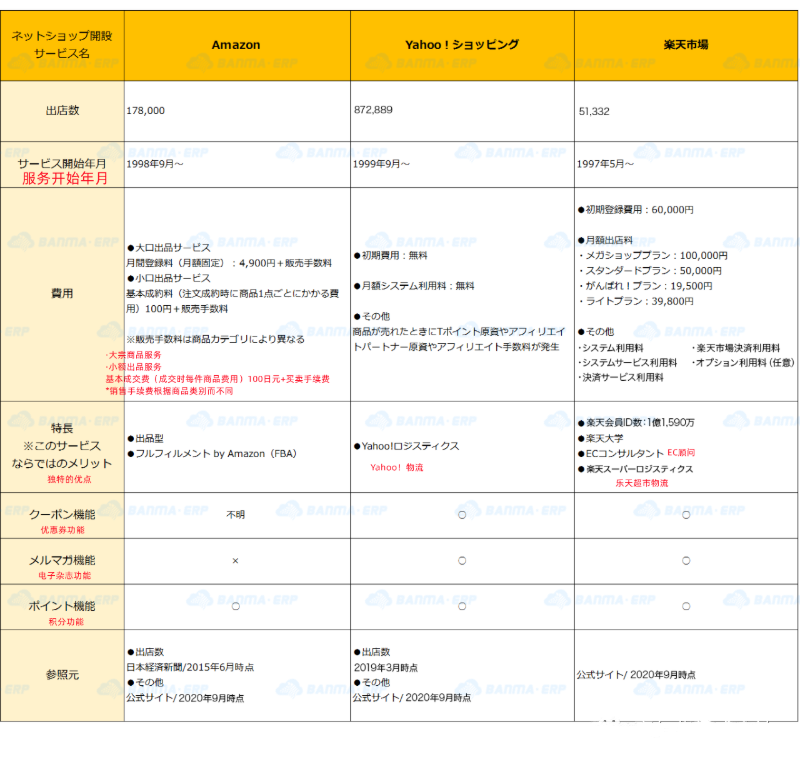This screenshot has width=800, height=766.
Task: Click the 決済サービス利用料 item
Action: (621, 377)
